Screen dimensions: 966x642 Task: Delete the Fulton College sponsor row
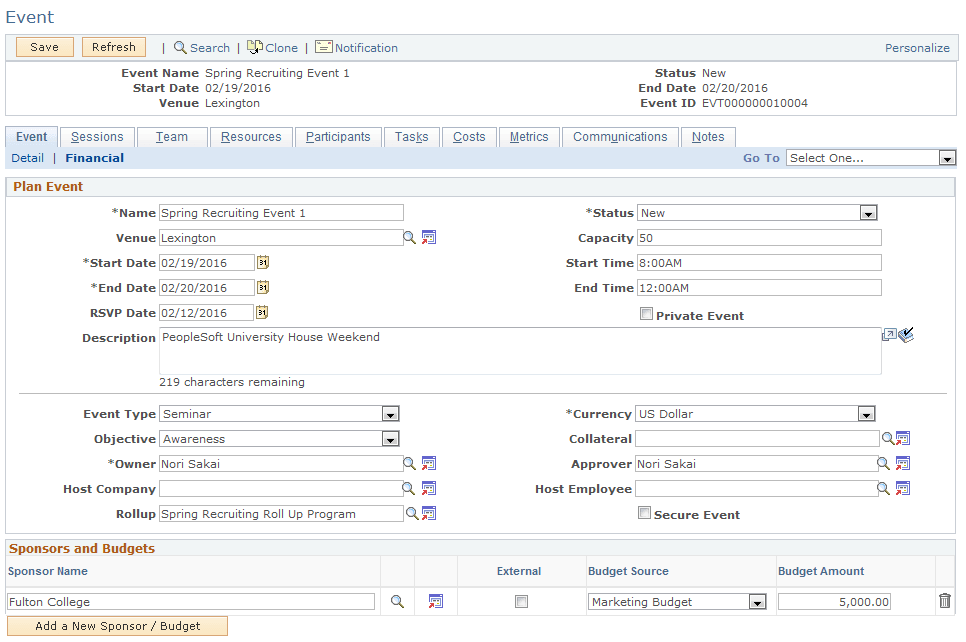pos(944,601)
